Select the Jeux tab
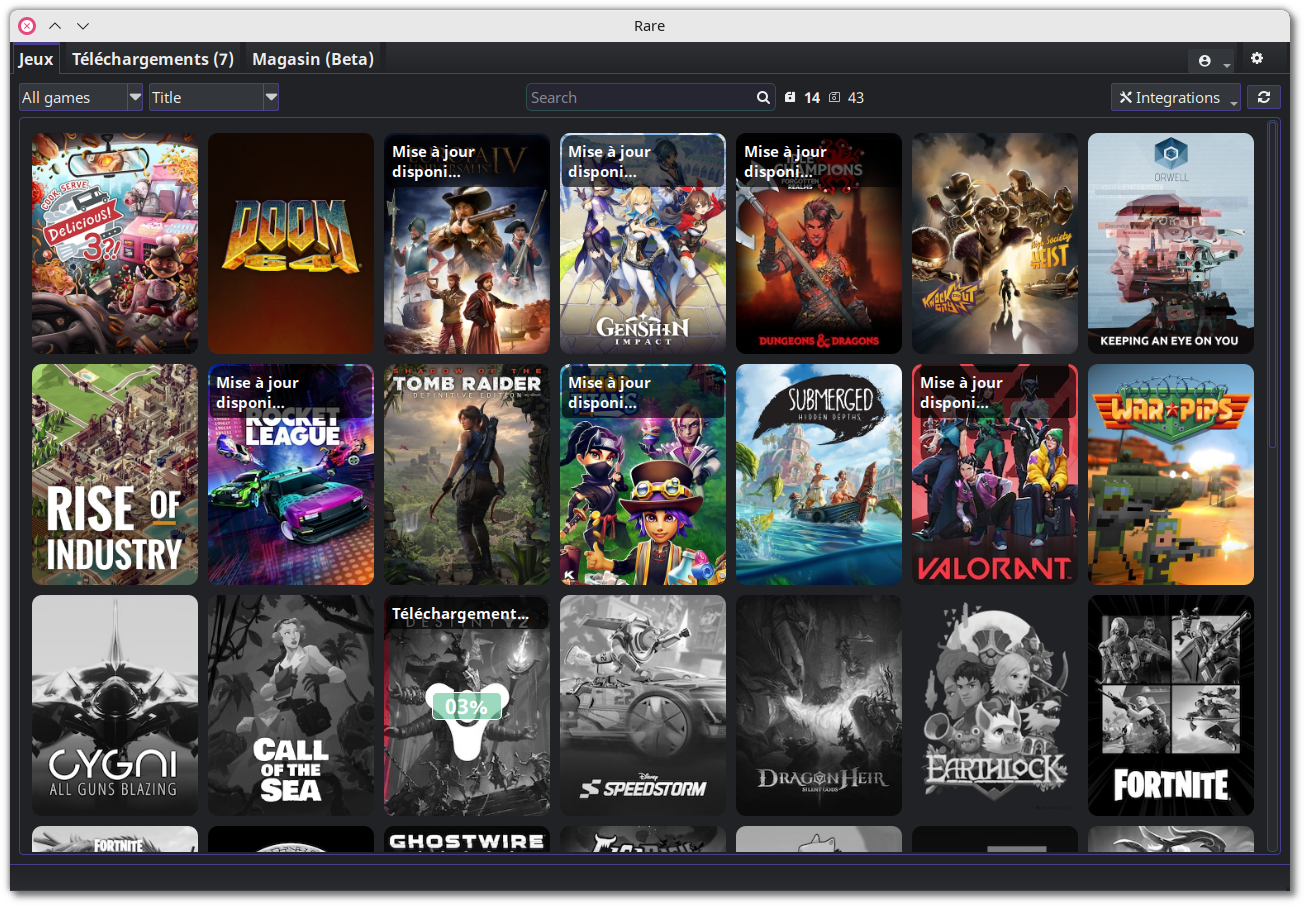The image size is (1306, 907). (x=36, y=59)
